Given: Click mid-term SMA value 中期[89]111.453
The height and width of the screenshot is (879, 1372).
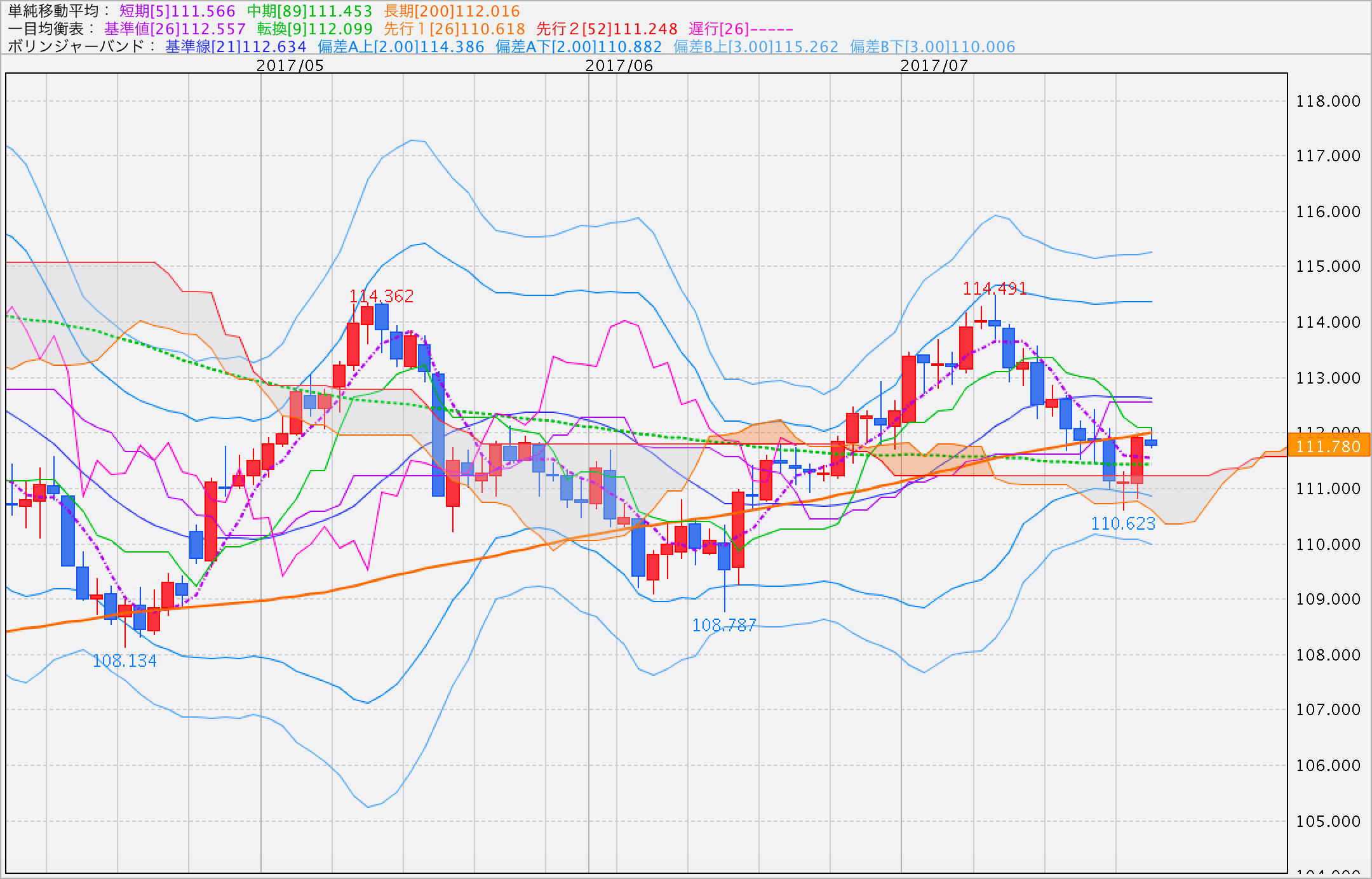Looking at the screenshot, I should tap(309, 11).
